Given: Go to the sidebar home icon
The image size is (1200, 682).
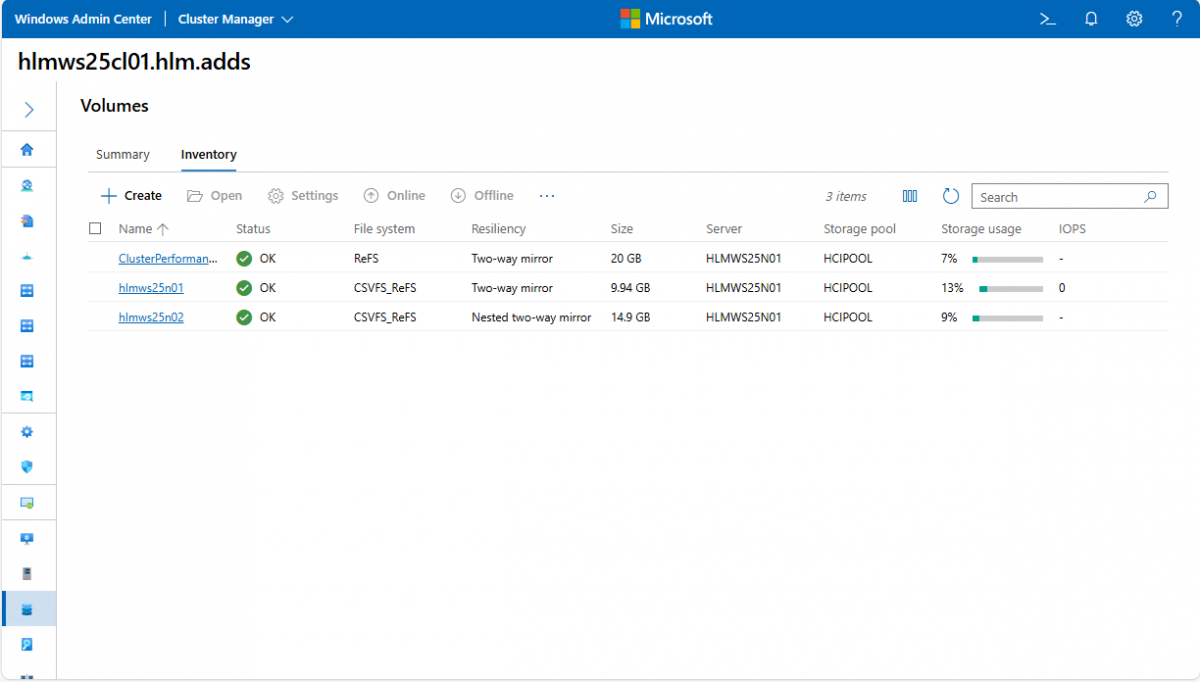Looking at the screenshot, I should point(28,150).
